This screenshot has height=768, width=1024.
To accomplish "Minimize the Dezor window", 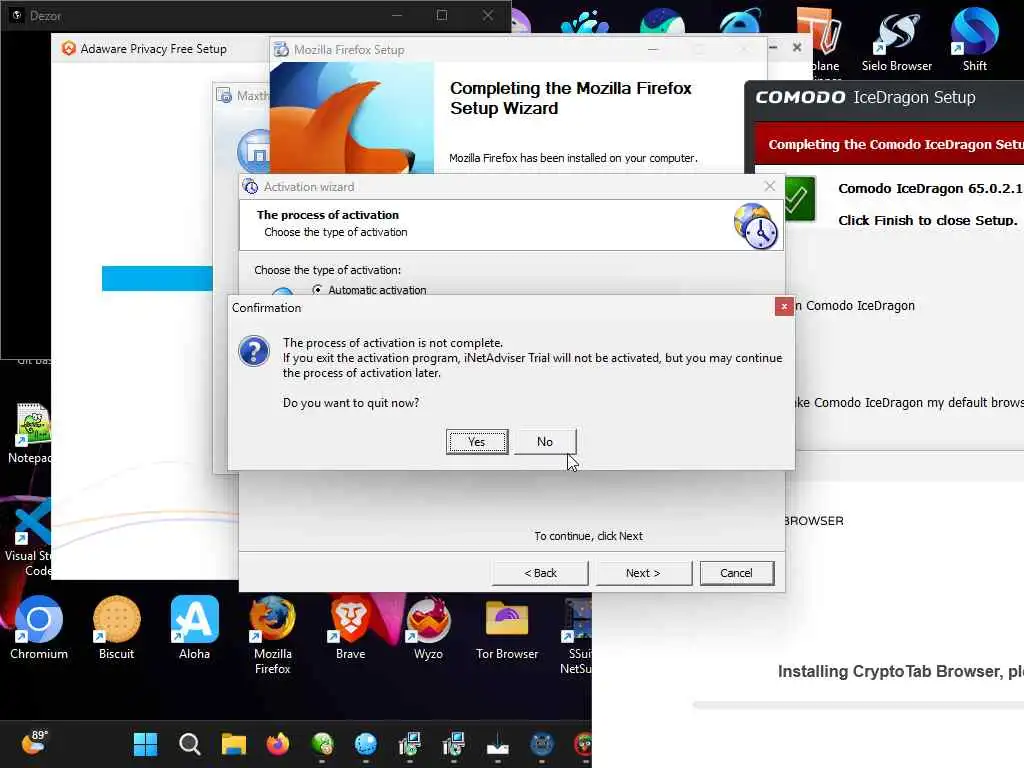I will pos(397,15).
